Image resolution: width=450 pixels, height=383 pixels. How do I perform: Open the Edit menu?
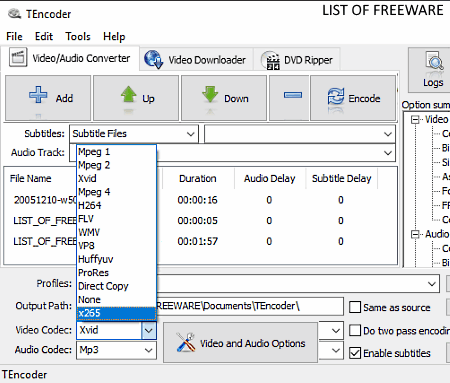click(x=44, y=36)
